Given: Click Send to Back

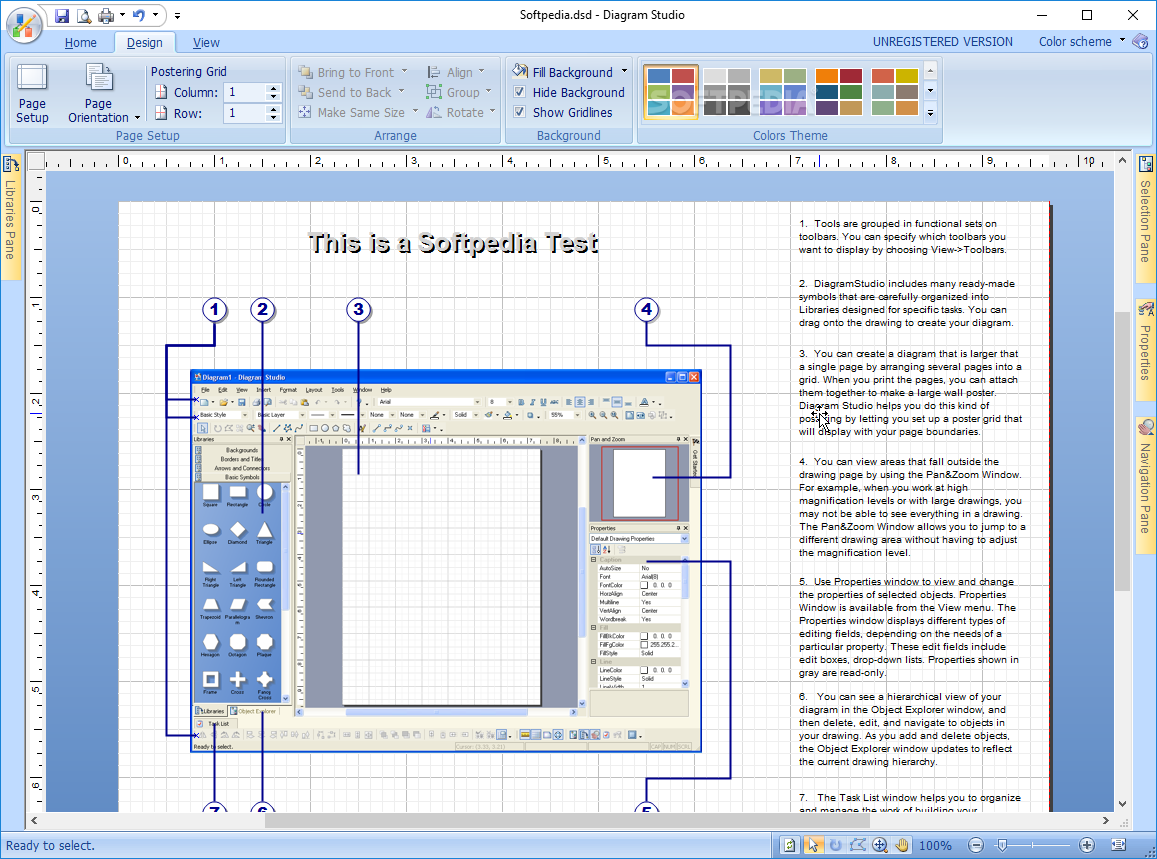Looking at the screenshot, I should 345,92.
